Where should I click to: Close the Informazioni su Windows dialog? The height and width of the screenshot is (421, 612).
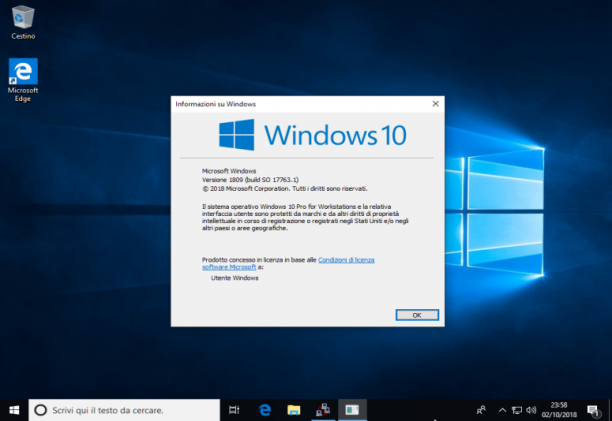coord(435,104)
